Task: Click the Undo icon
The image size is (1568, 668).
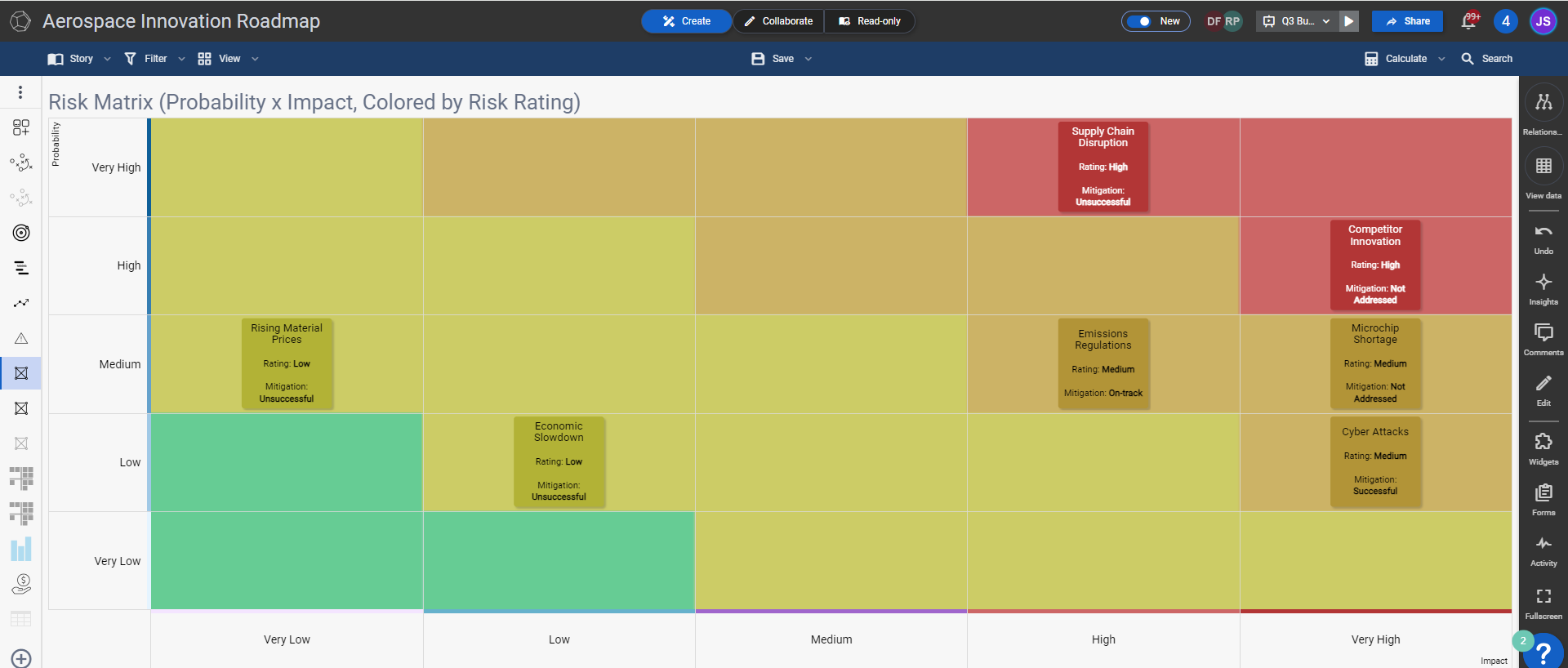Action: click(x=1543, y=232)
